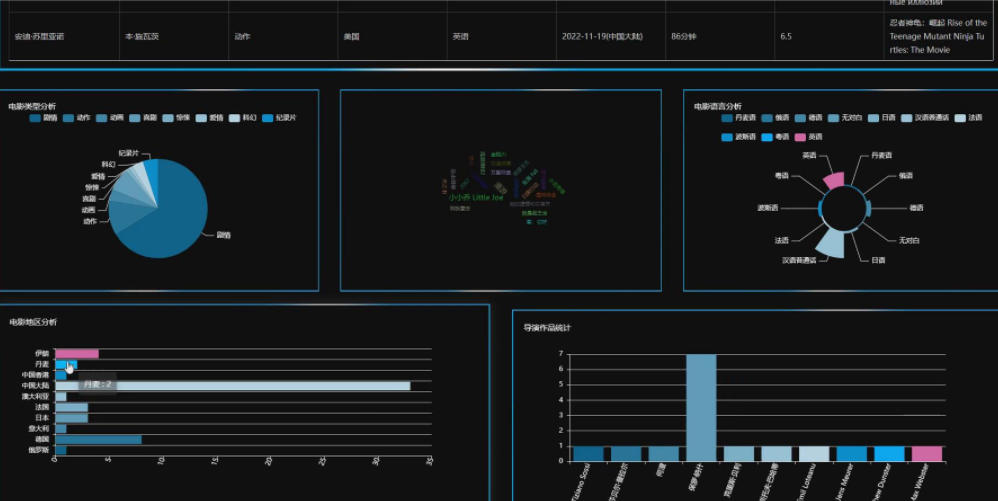Click the 中国大陆 horizontal bar
The height and width of the screenshot is (501, 998).
tap(232, 385)
